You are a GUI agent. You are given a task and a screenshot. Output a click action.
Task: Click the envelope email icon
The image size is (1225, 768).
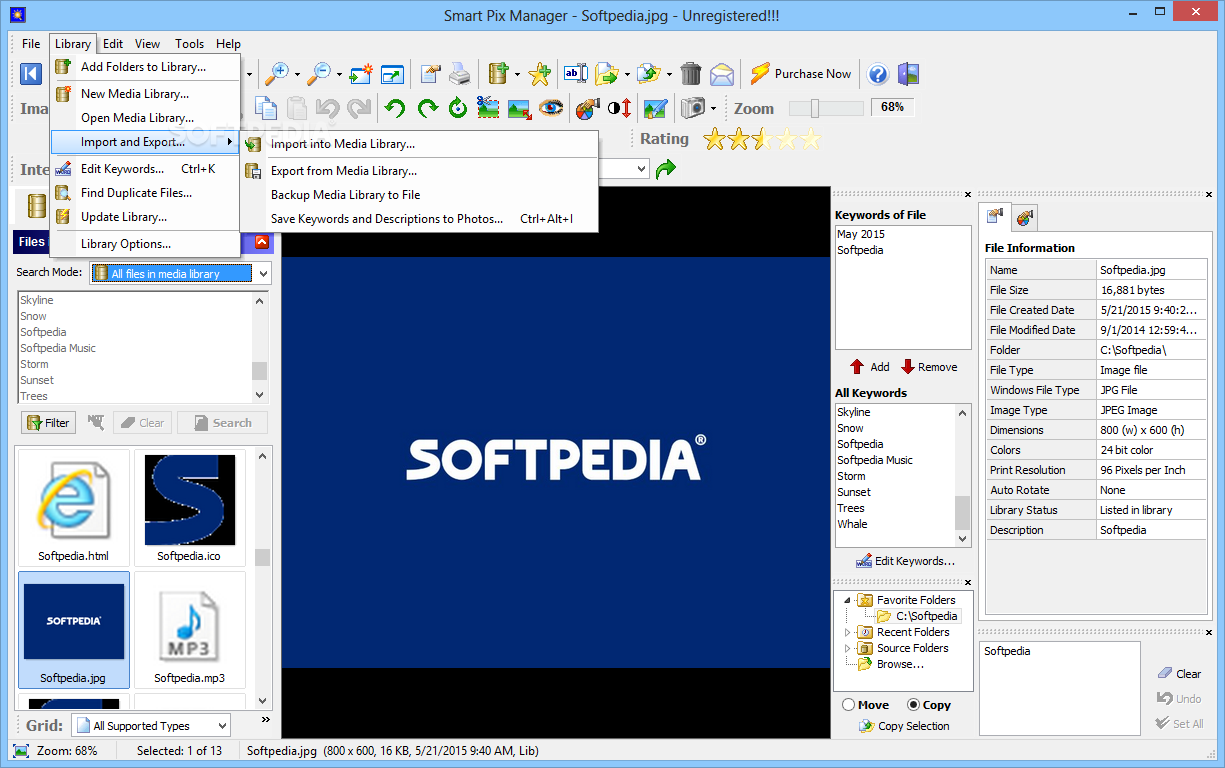(x=722, y=73)
